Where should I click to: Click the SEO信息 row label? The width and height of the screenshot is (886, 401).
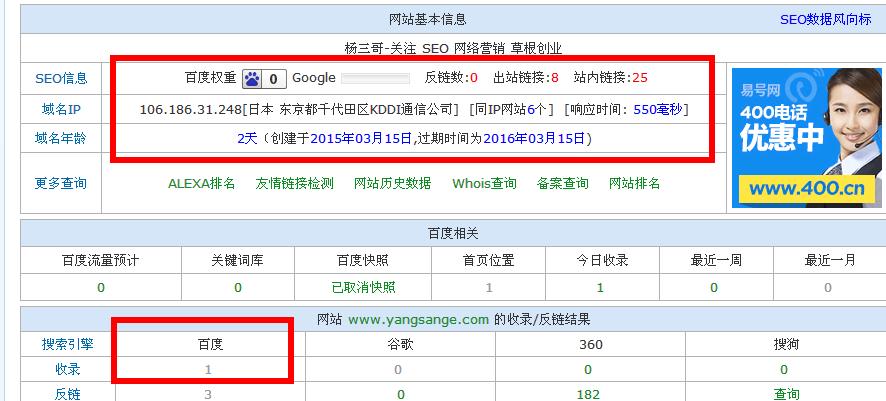(61, 79)
